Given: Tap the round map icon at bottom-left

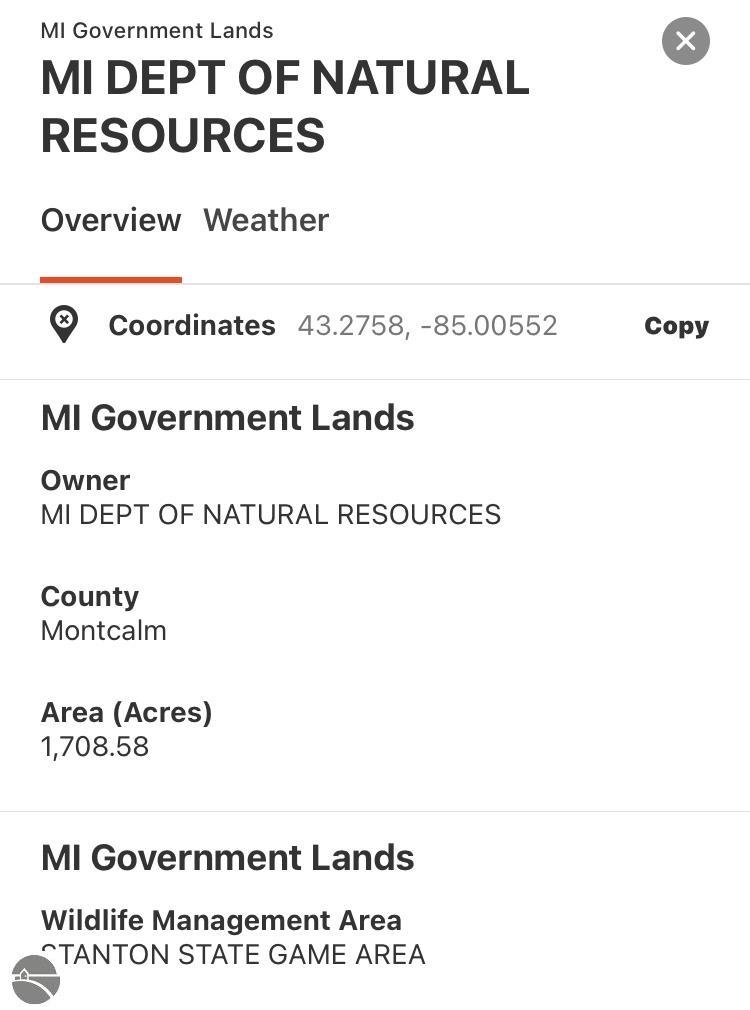Looking at the screenshot, I should click(36, 978).
